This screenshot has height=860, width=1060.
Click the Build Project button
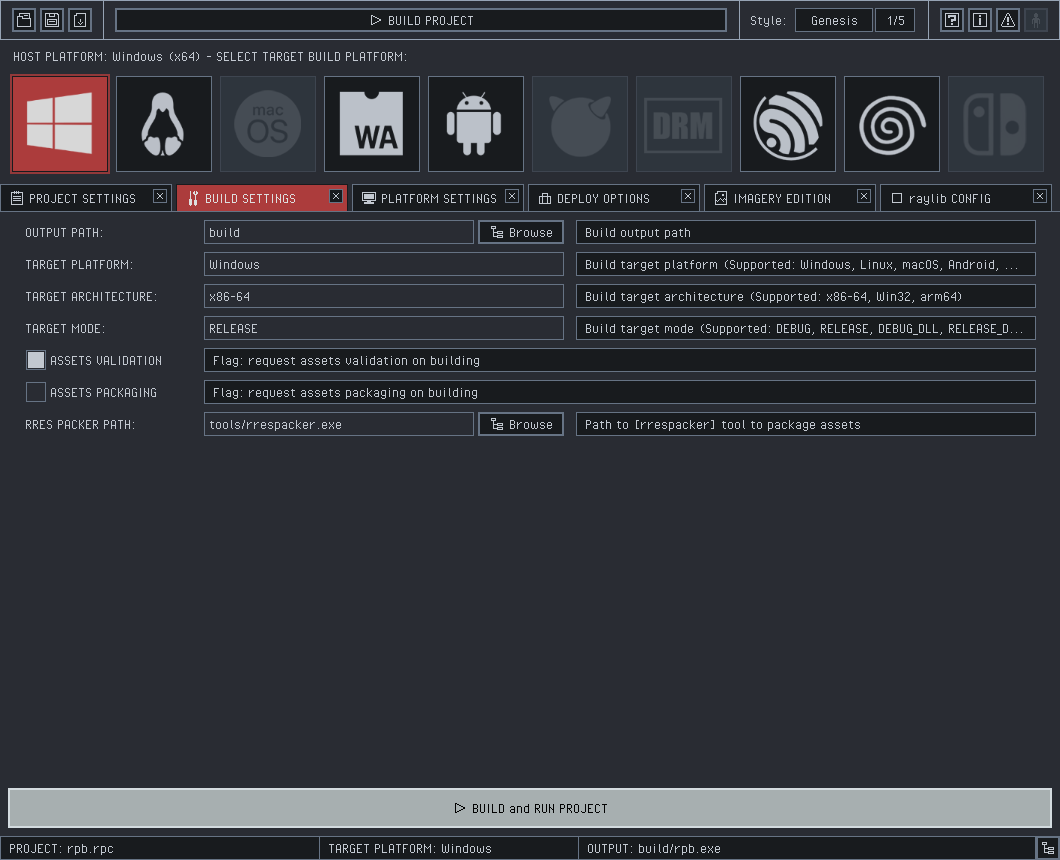pos(421,20)
